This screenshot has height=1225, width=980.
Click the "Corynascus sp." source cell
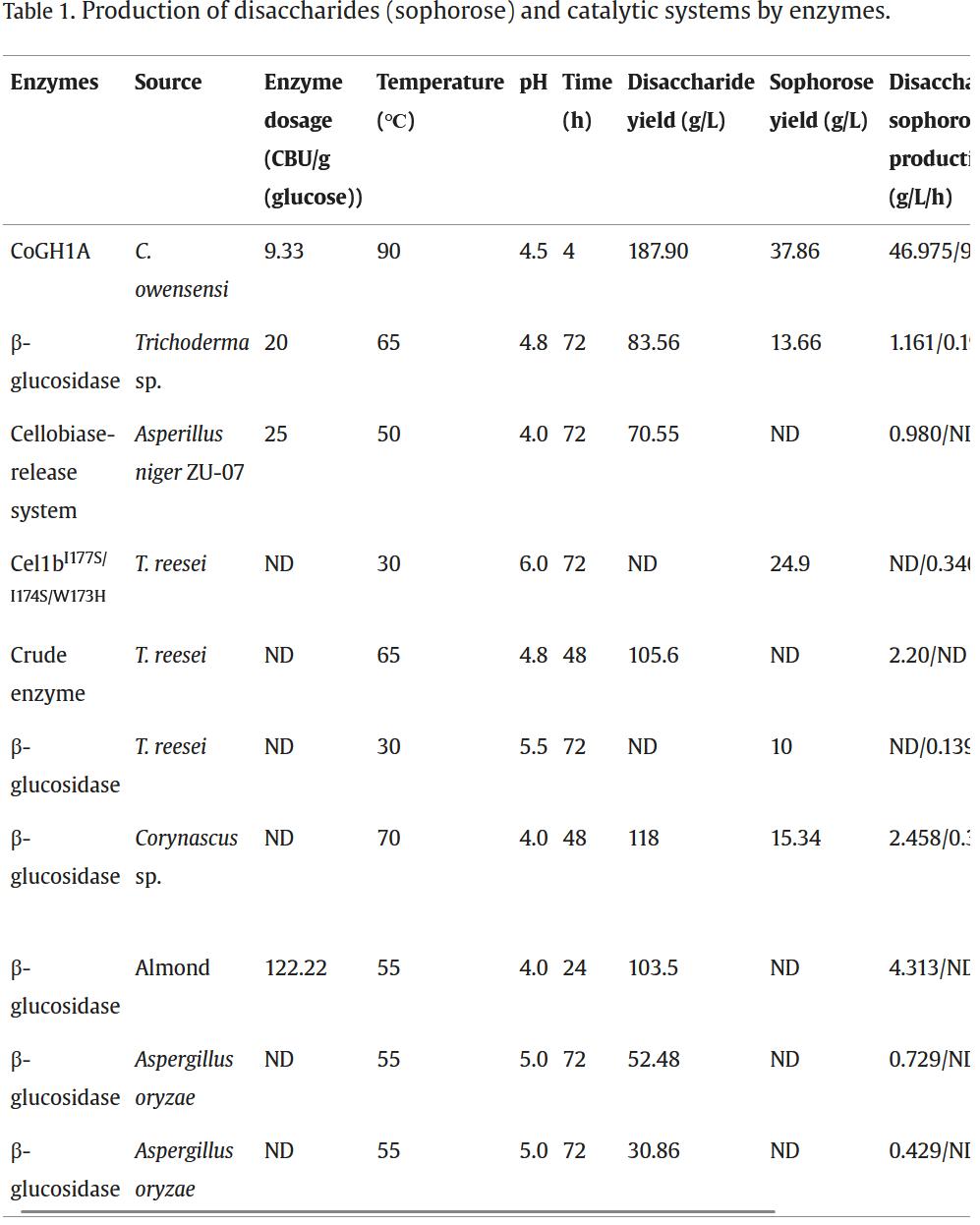[x=186, y=856]
